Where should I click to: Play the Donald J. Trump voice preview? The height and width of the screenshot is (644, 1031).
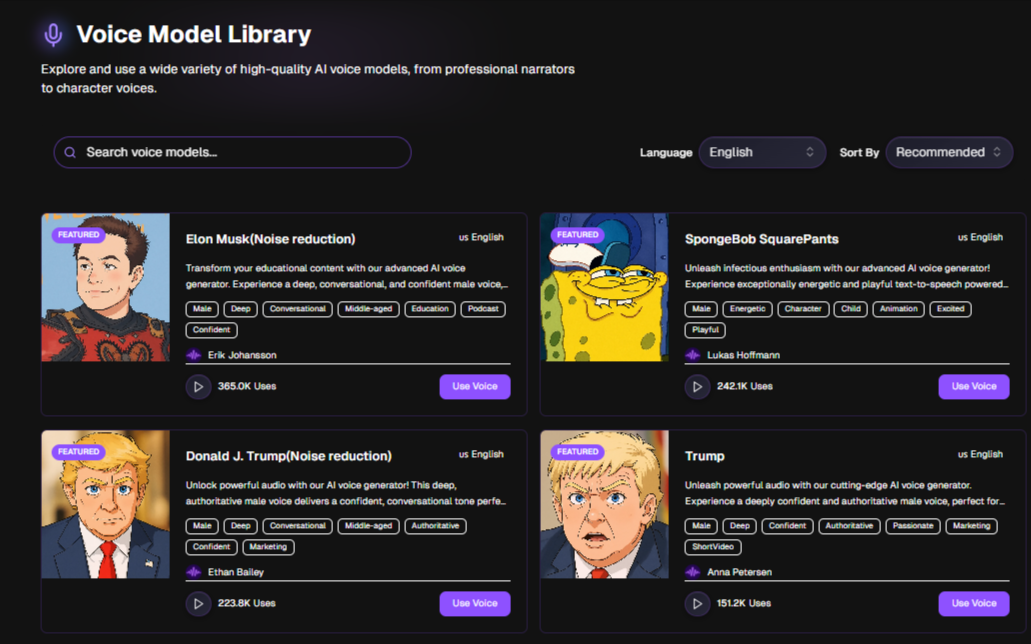[x=198, y=604]
